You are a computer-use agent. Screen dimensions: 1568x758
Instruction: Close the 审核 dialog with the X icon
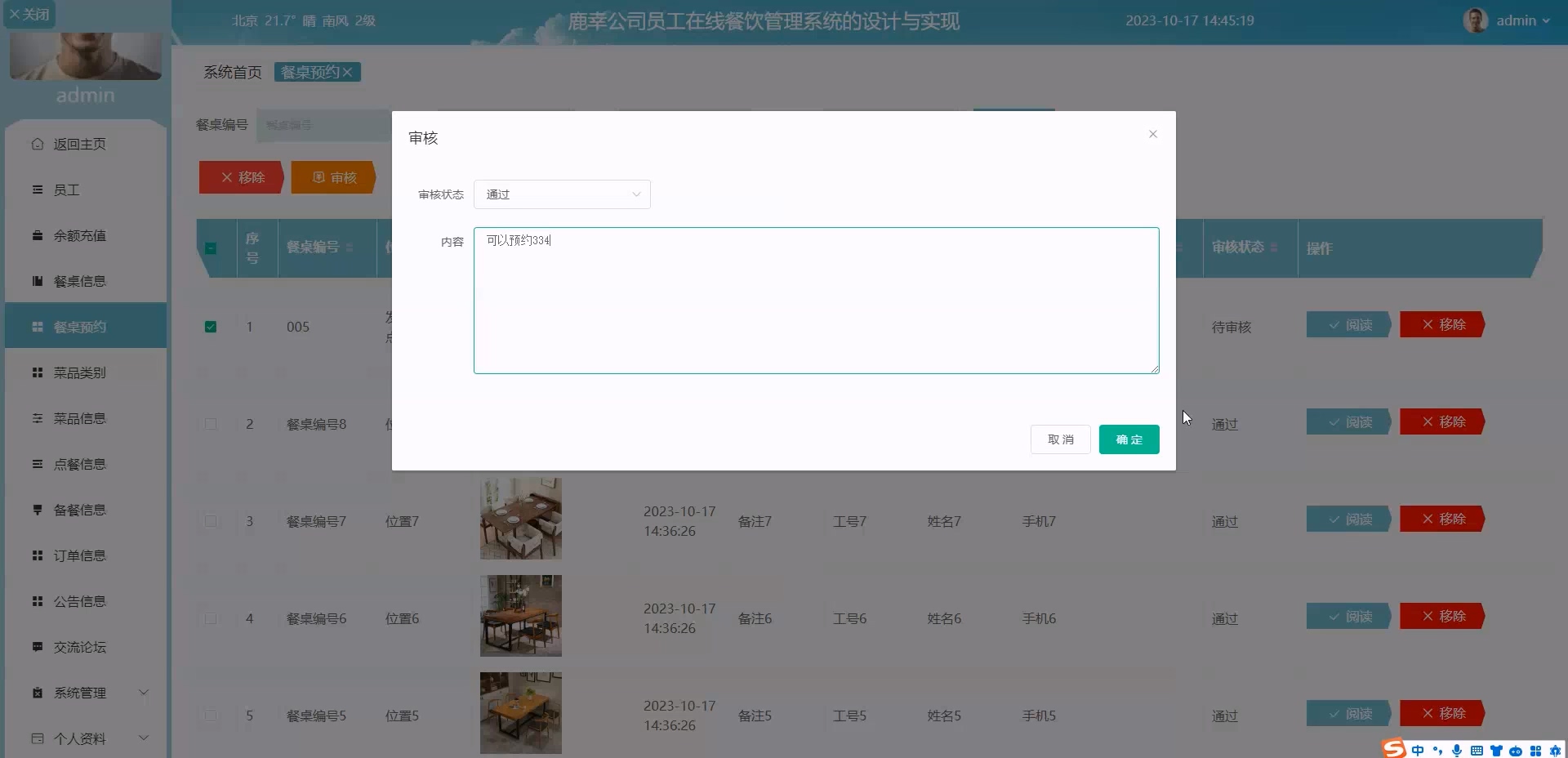point(1152,135)
